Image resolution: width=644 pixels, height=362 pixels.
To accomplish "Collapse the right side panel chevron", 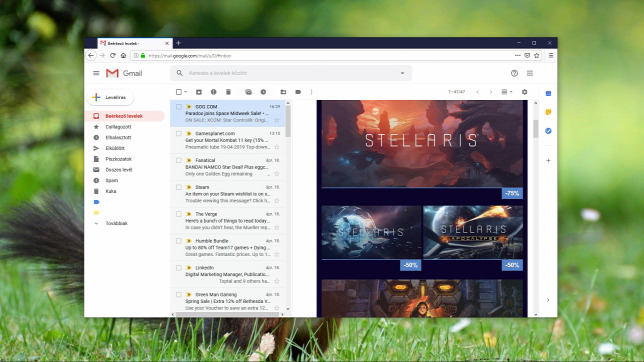I will coord(548,300).
